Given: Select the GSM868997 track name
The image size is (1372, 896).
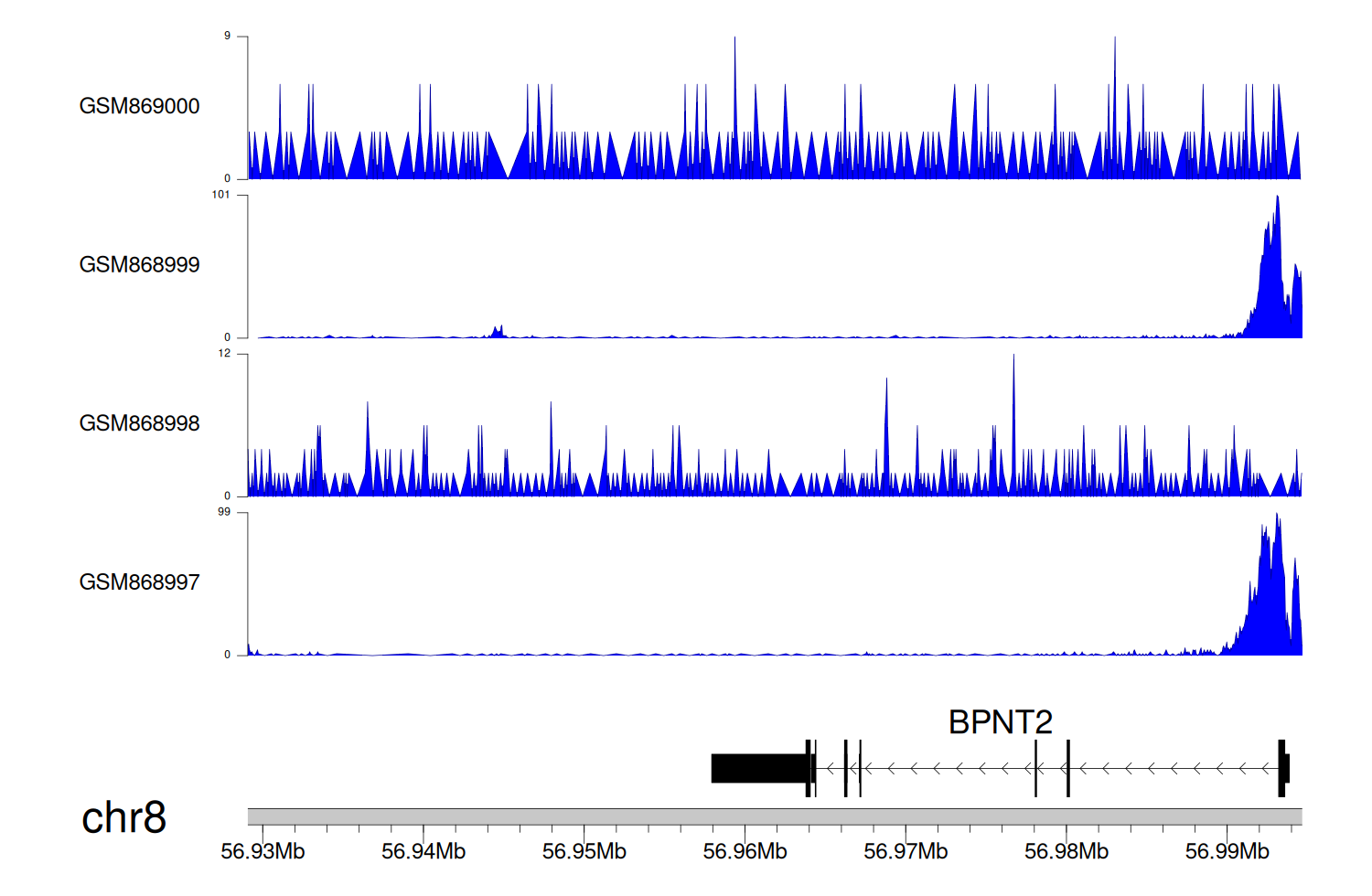Looking at the screenshot, I should (139, 582).
